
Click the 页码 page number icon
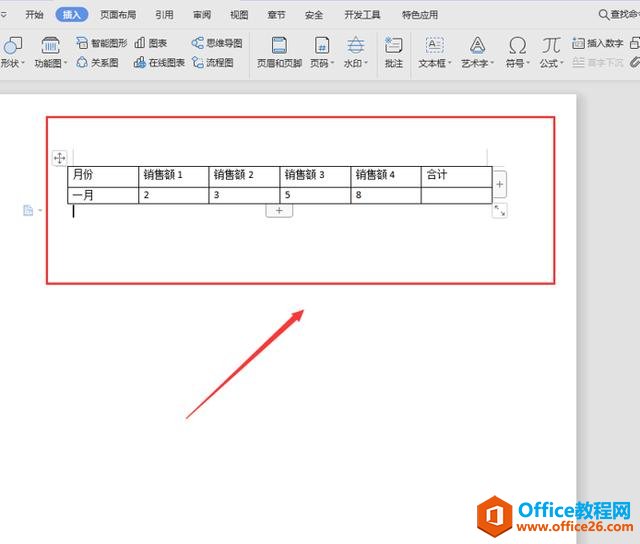[322, 45]
